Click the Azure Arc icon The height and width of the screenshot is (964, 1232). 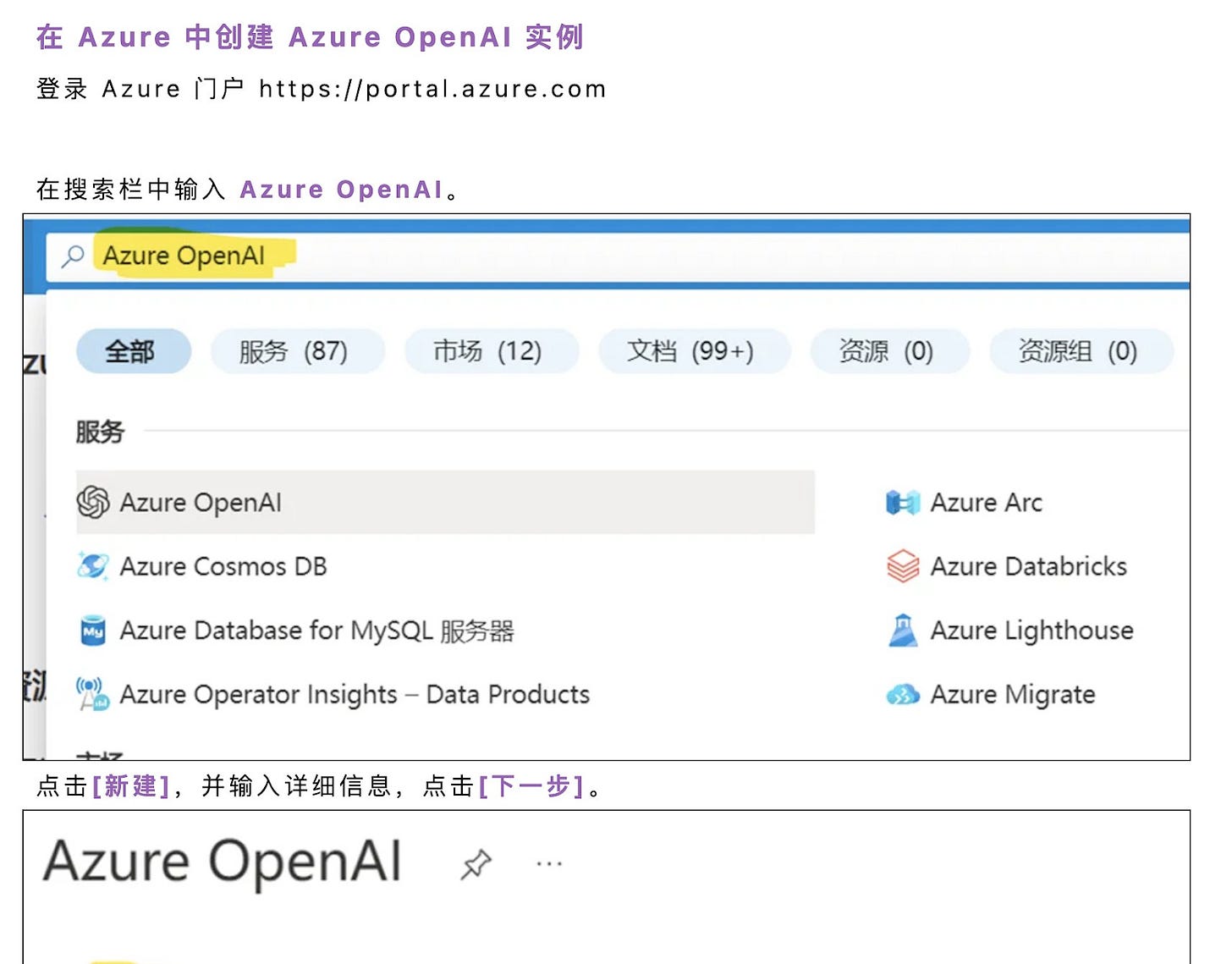point(903,502)
